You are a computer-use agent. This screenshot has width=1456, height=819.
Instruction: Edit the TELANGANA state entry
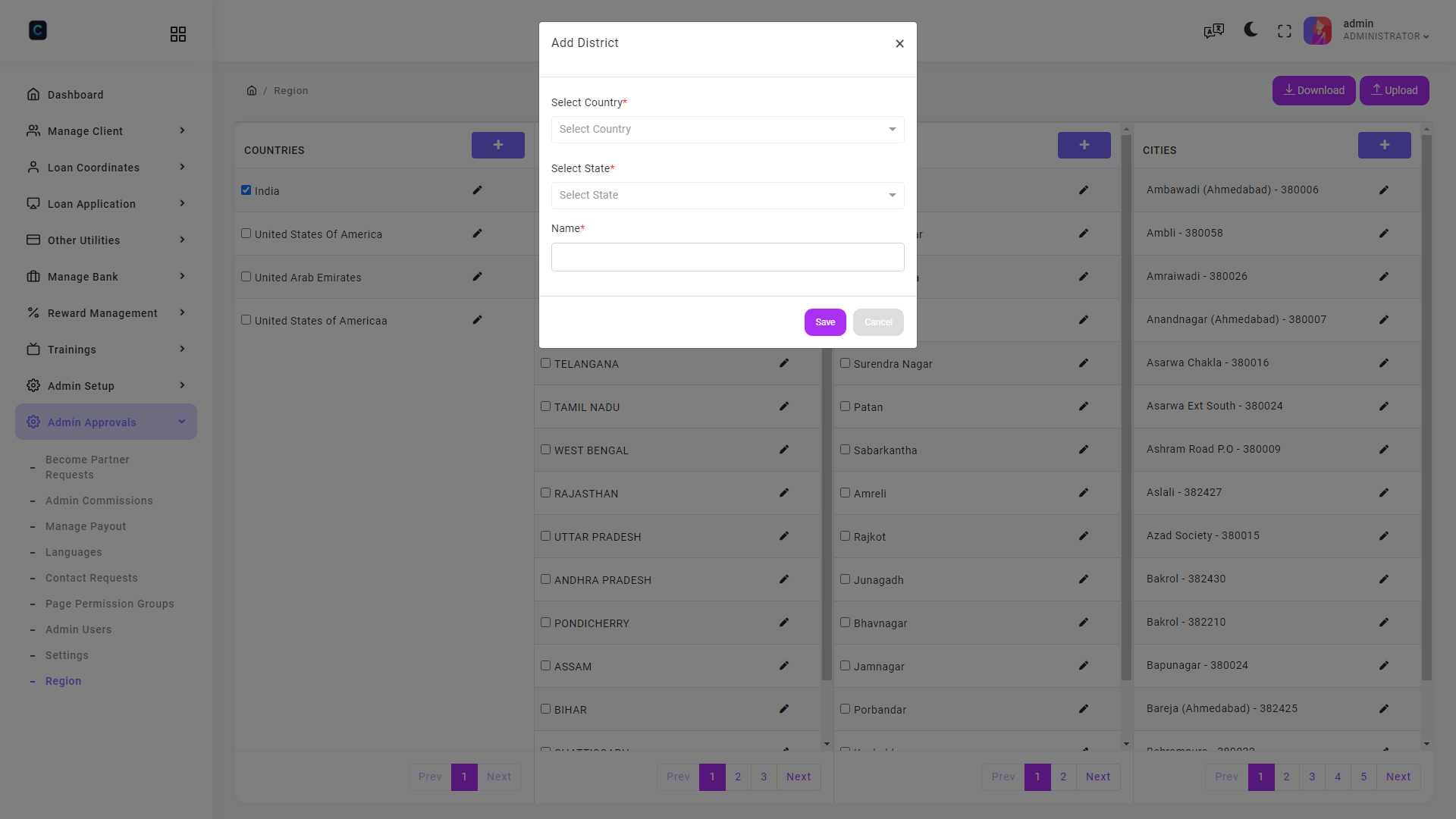point(784,363)
